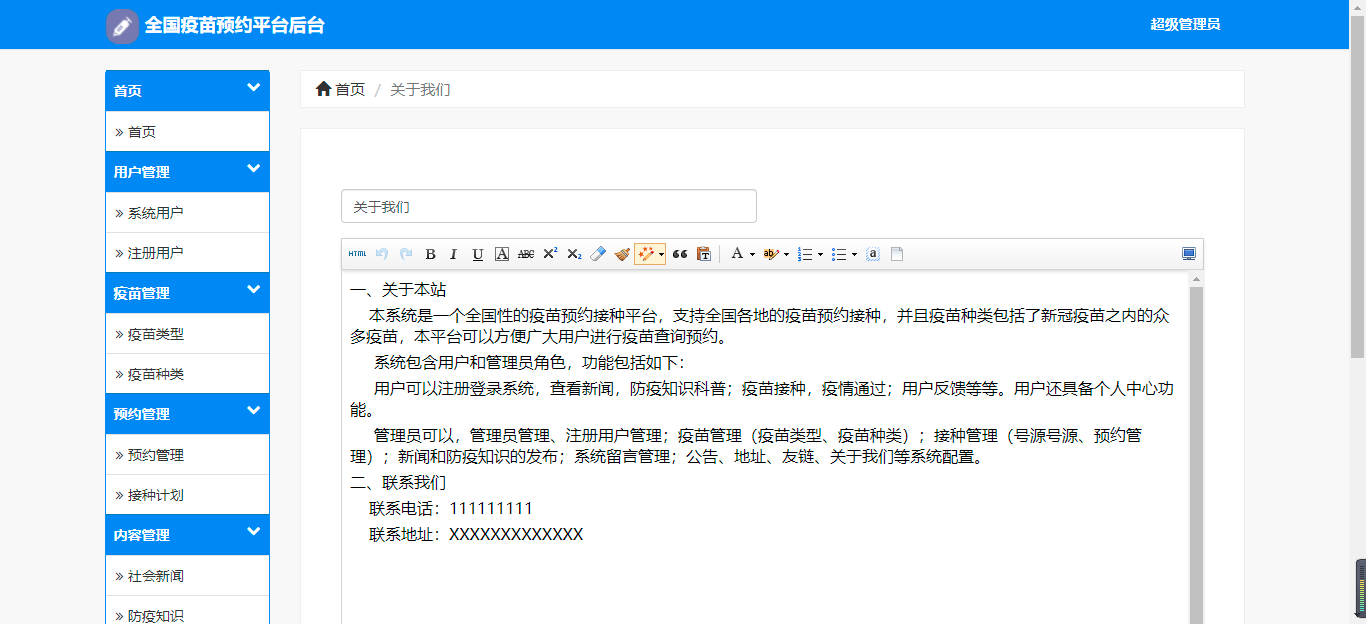Toggle italic formatting
The width and height of the screenshot is (1366, 624).
pyautogui.click(x=453, y=254)
